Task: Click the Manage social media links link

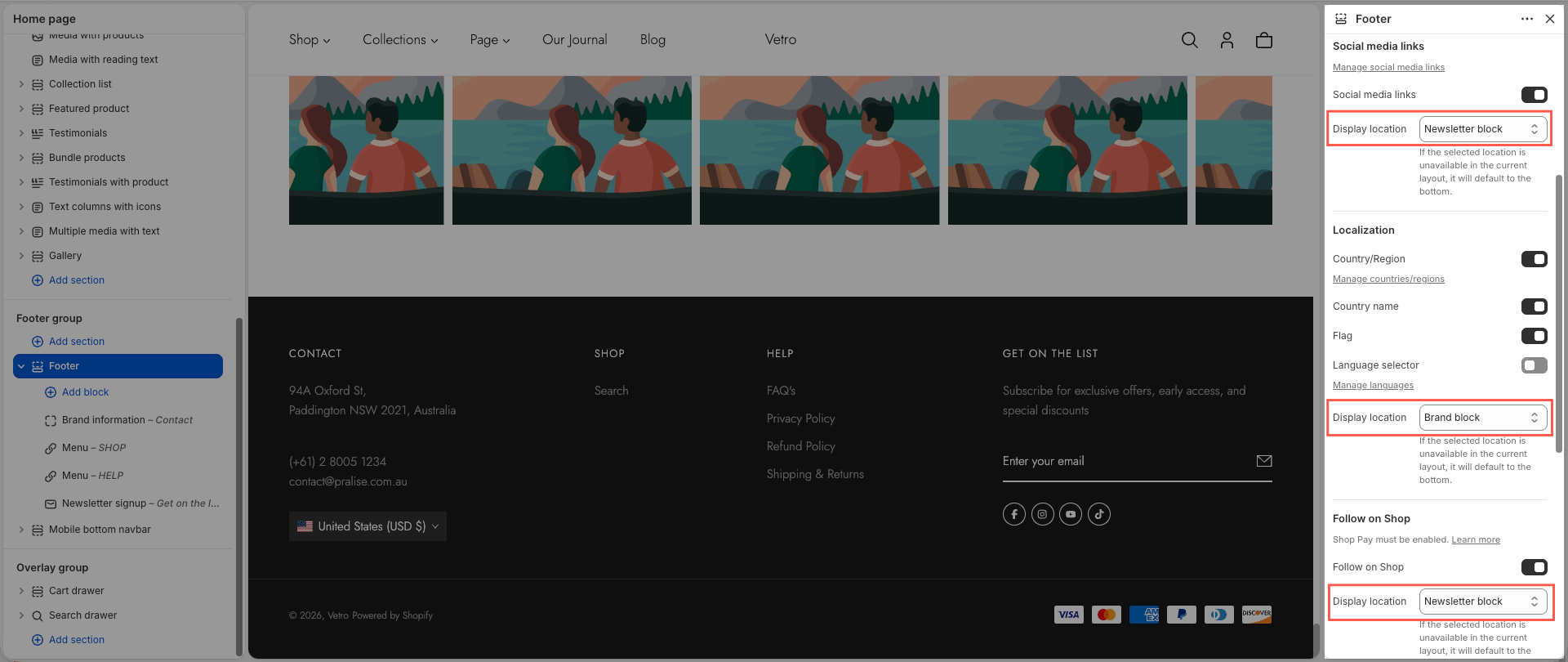Action: click(1388, 68)
